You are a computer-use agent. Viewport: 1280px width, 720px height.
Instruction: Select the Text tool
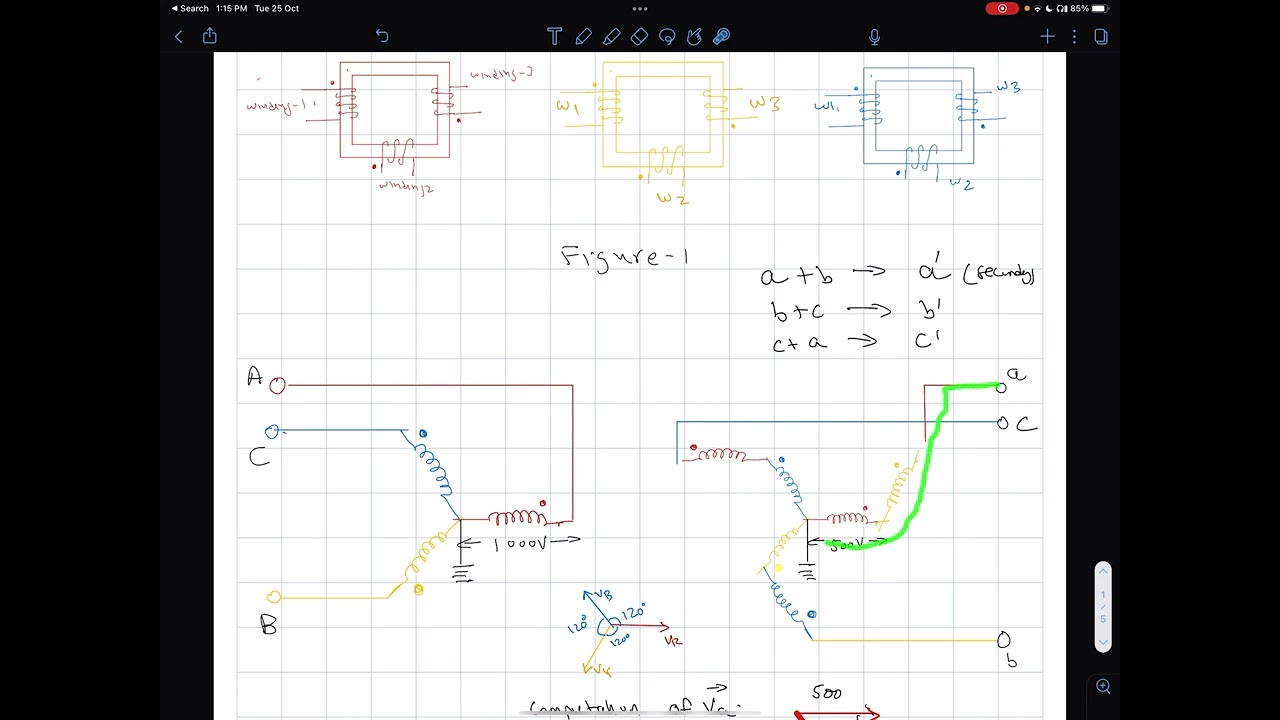[554, 37]
